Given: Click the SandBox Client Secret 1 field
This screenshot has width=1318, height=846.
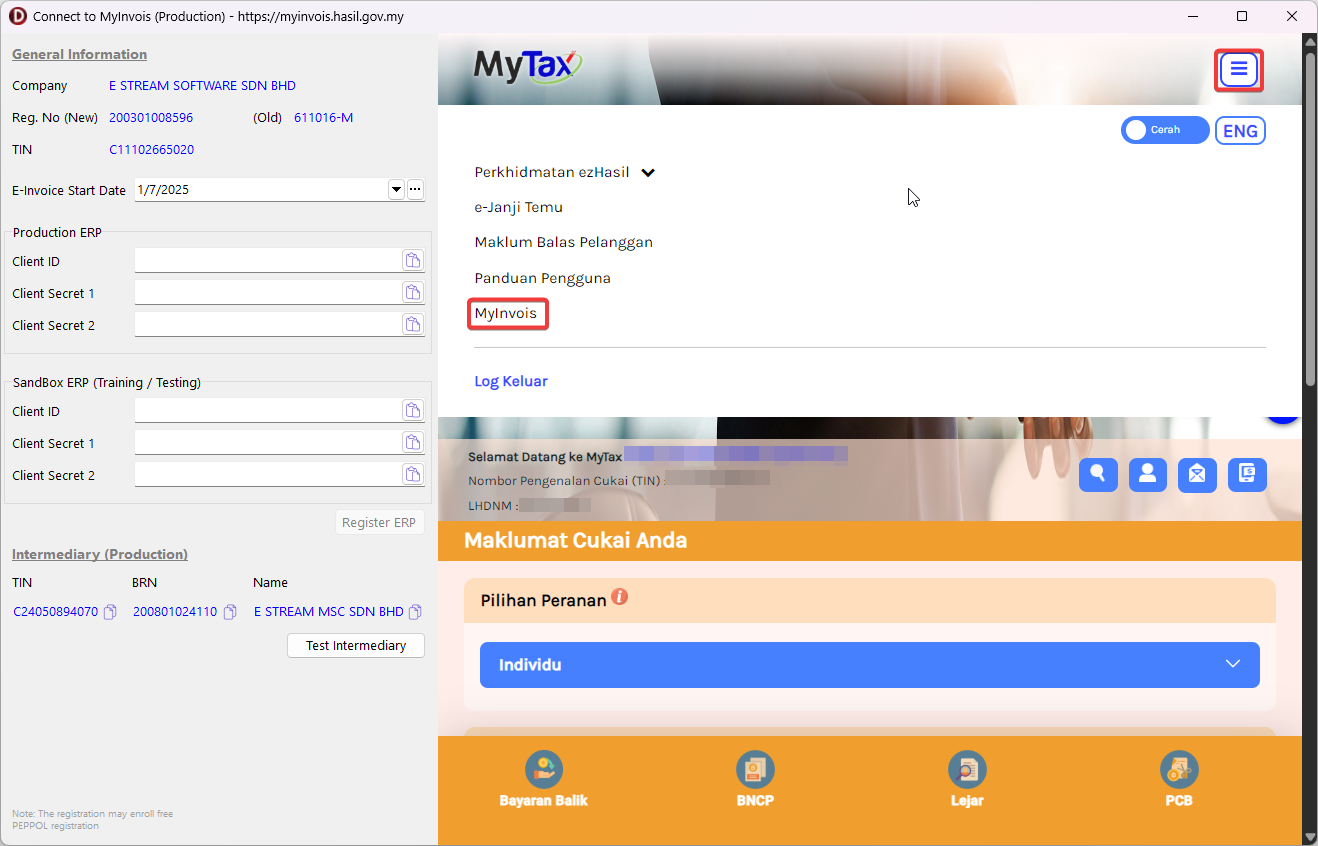Looking at the screenshot, I should point(267,443).
